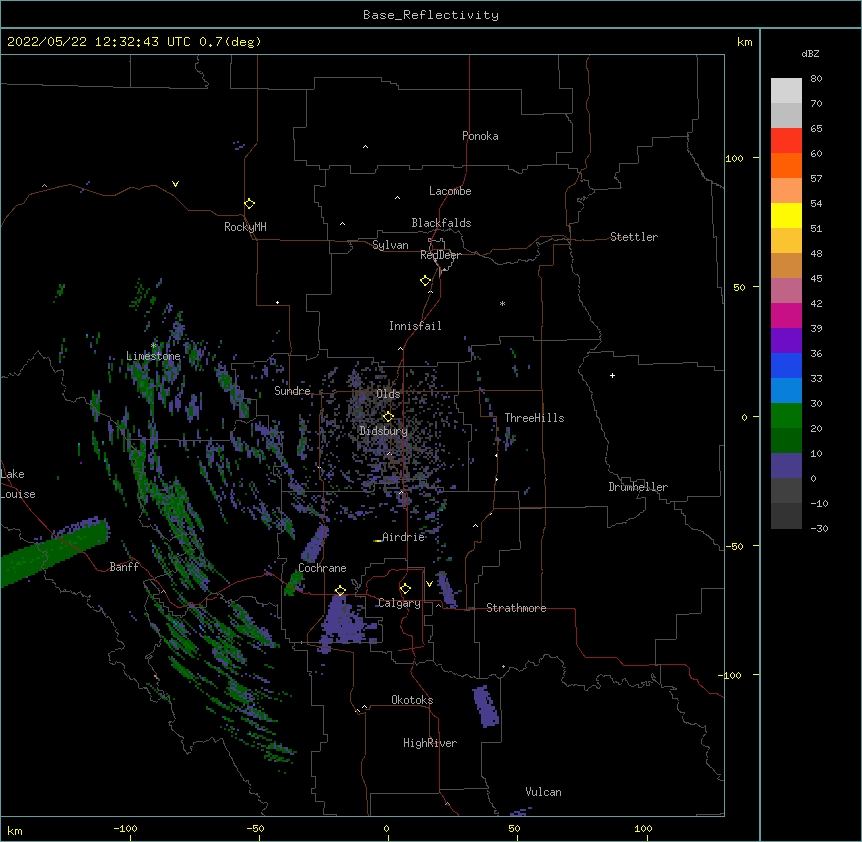
Task: Click the Sundre label
Action: point(292,391)
